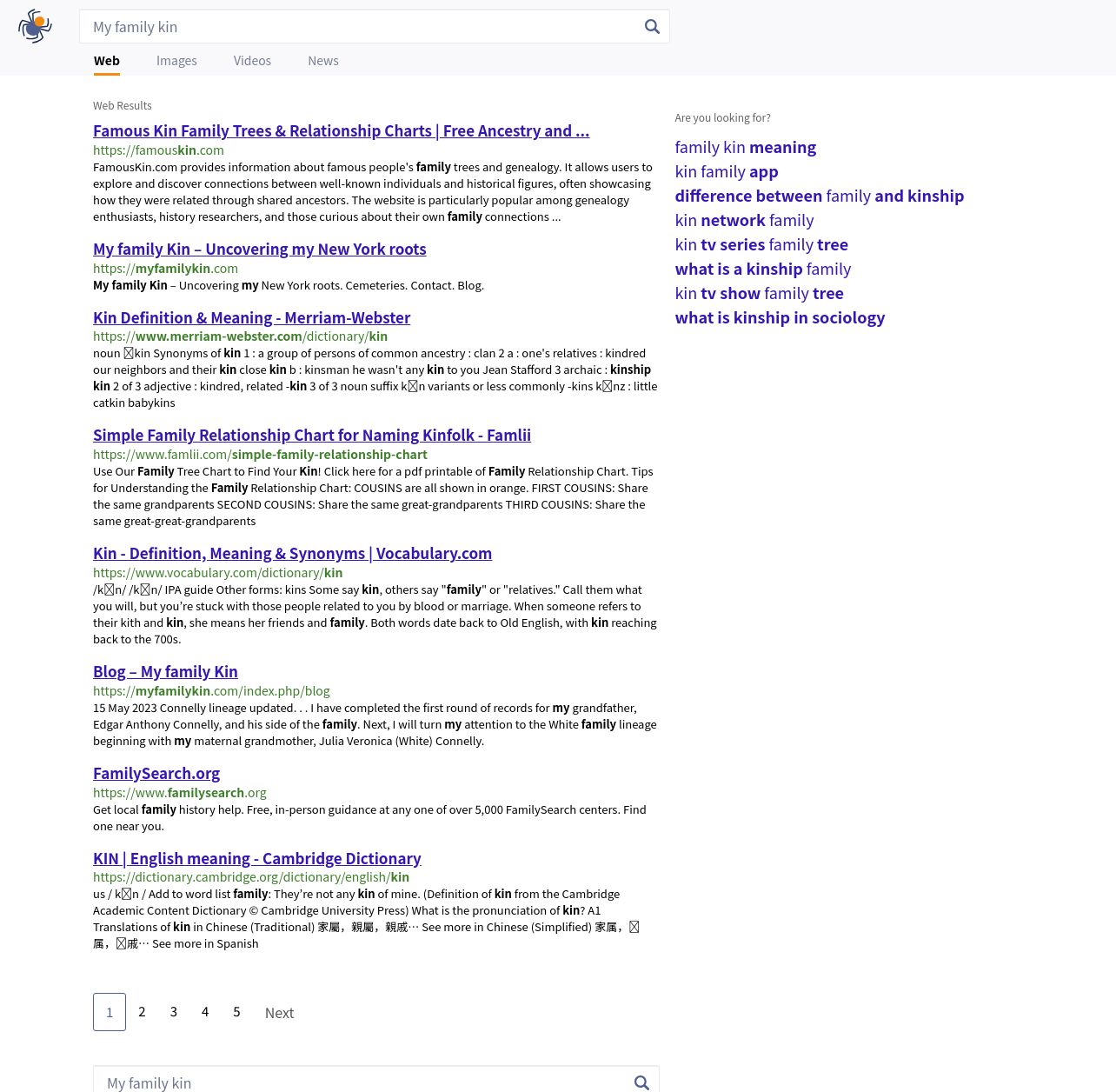The width and height of the screenshot is (1116, 1092).
Task: Click the myfamilykin.com URL
Action: coord(165,269)
